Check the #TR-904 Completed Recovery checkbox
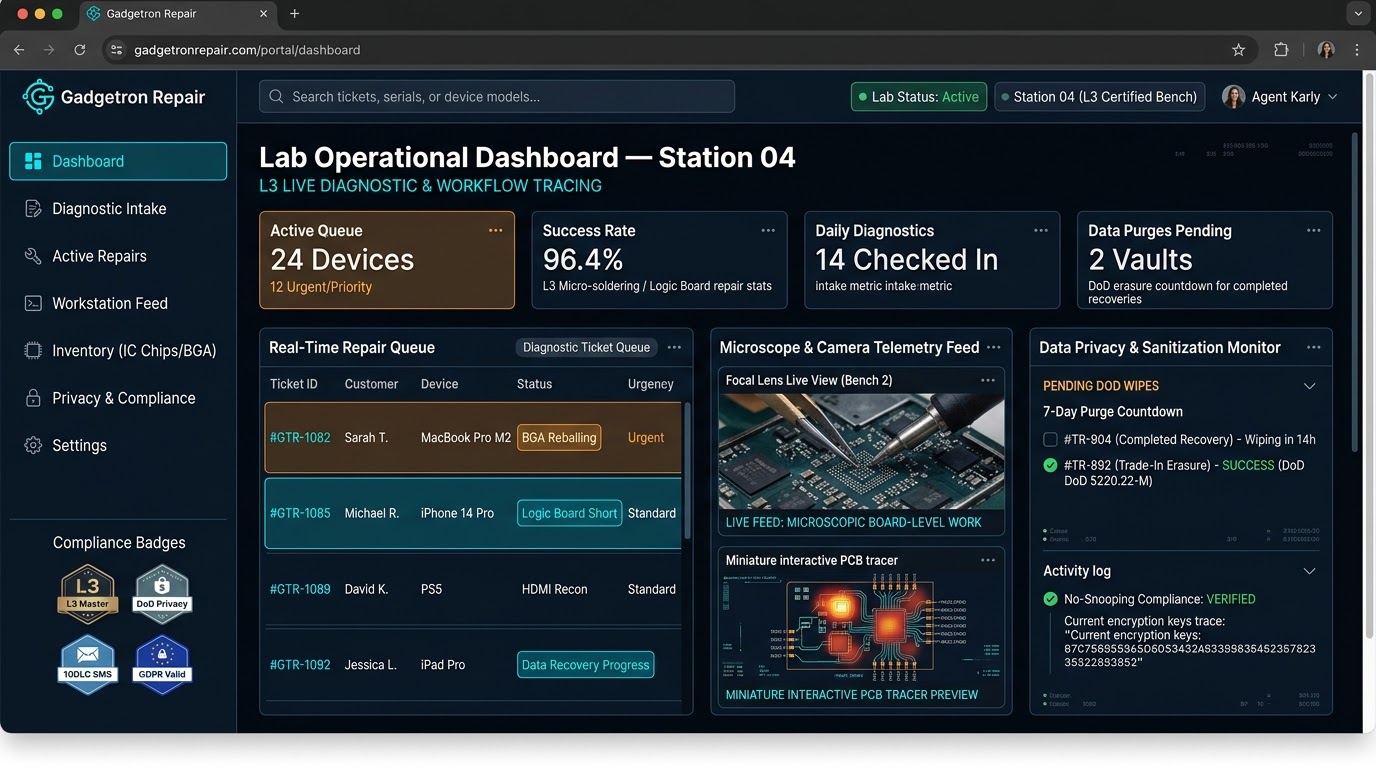Viewport: 1376px width, 768px height. (x=1050, y=439)
